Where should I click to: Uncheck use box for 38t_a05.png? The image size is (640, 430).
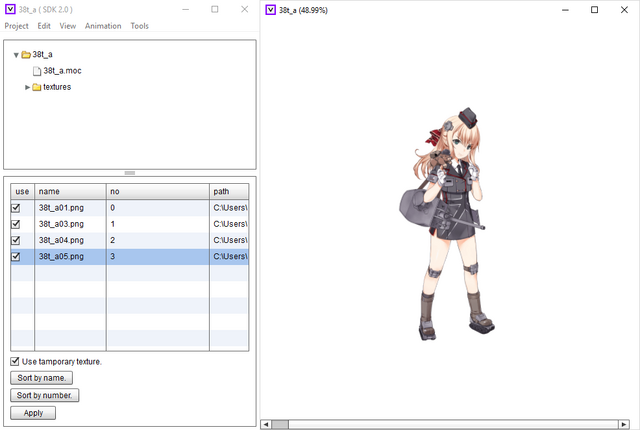(x=16, y=257)
